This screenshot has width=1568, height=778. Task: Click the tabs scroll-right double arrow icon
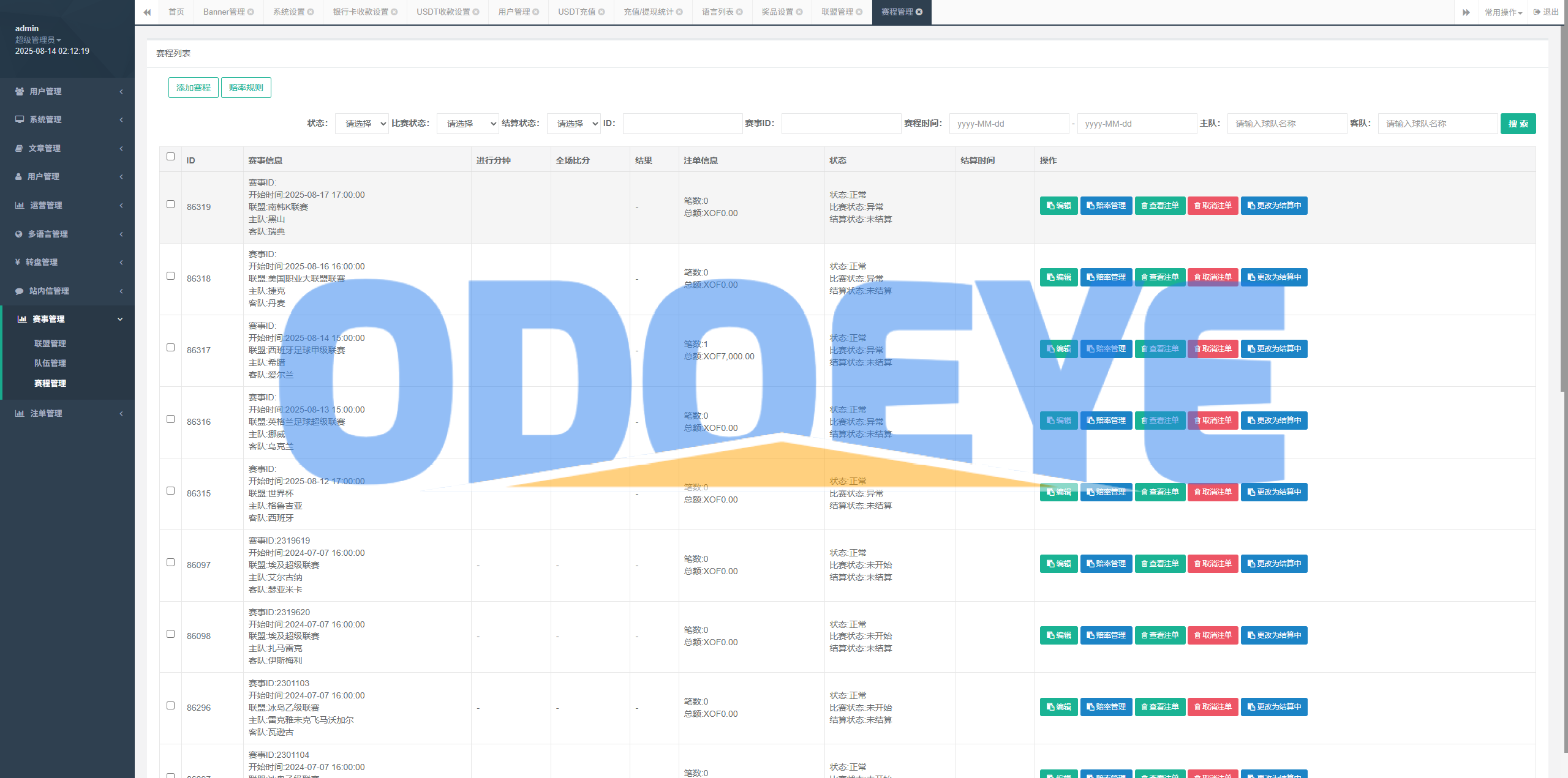(x=1466, y=12)
